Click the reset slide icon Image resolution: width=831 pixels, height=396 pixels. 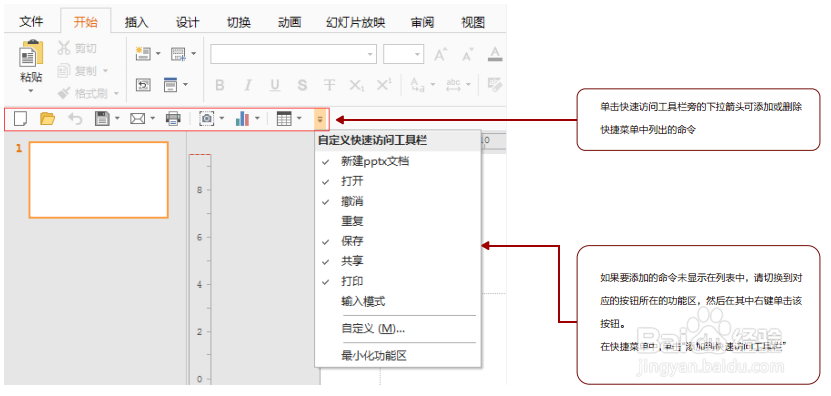[x=143, y=84]
